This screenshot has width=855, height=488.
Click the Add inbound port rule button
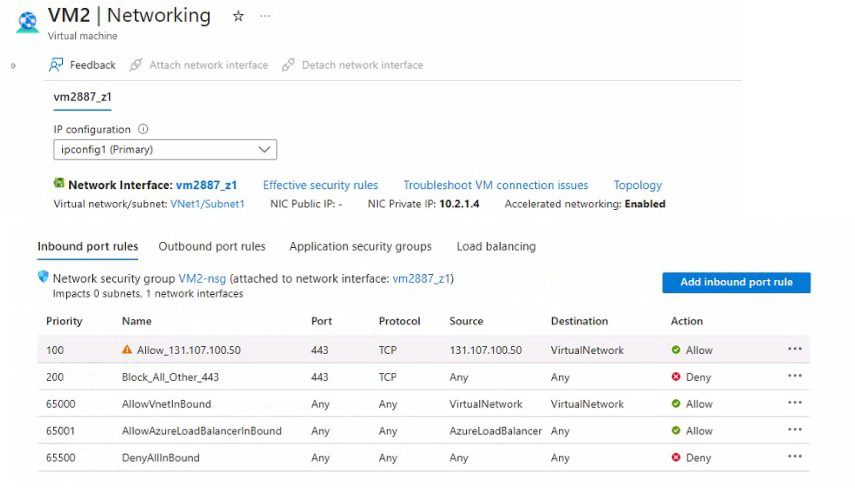[736, 282]
